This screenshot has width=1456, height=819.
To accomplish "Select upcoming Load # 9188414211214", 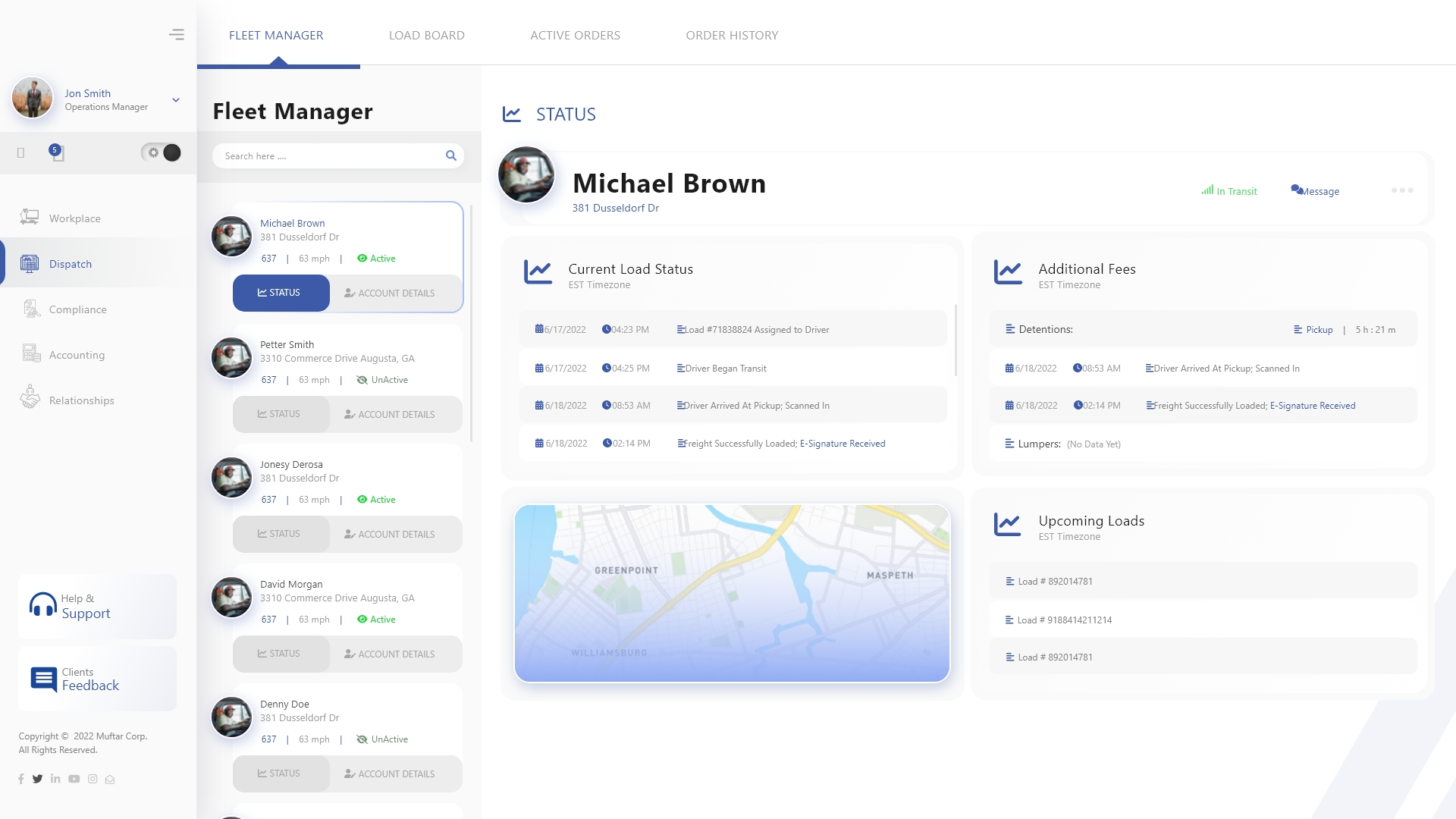I will pos(1203,620).
